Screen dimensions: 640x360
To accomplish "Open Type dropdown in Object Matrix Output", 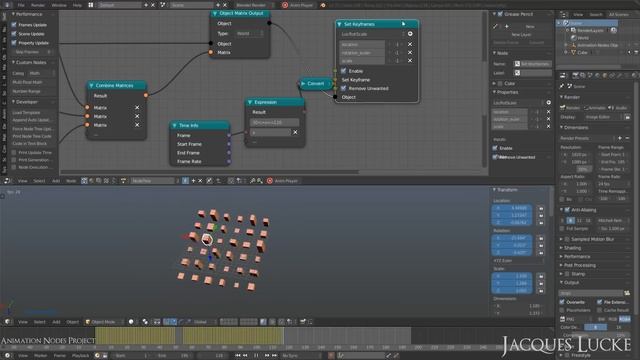I will 248,33.
